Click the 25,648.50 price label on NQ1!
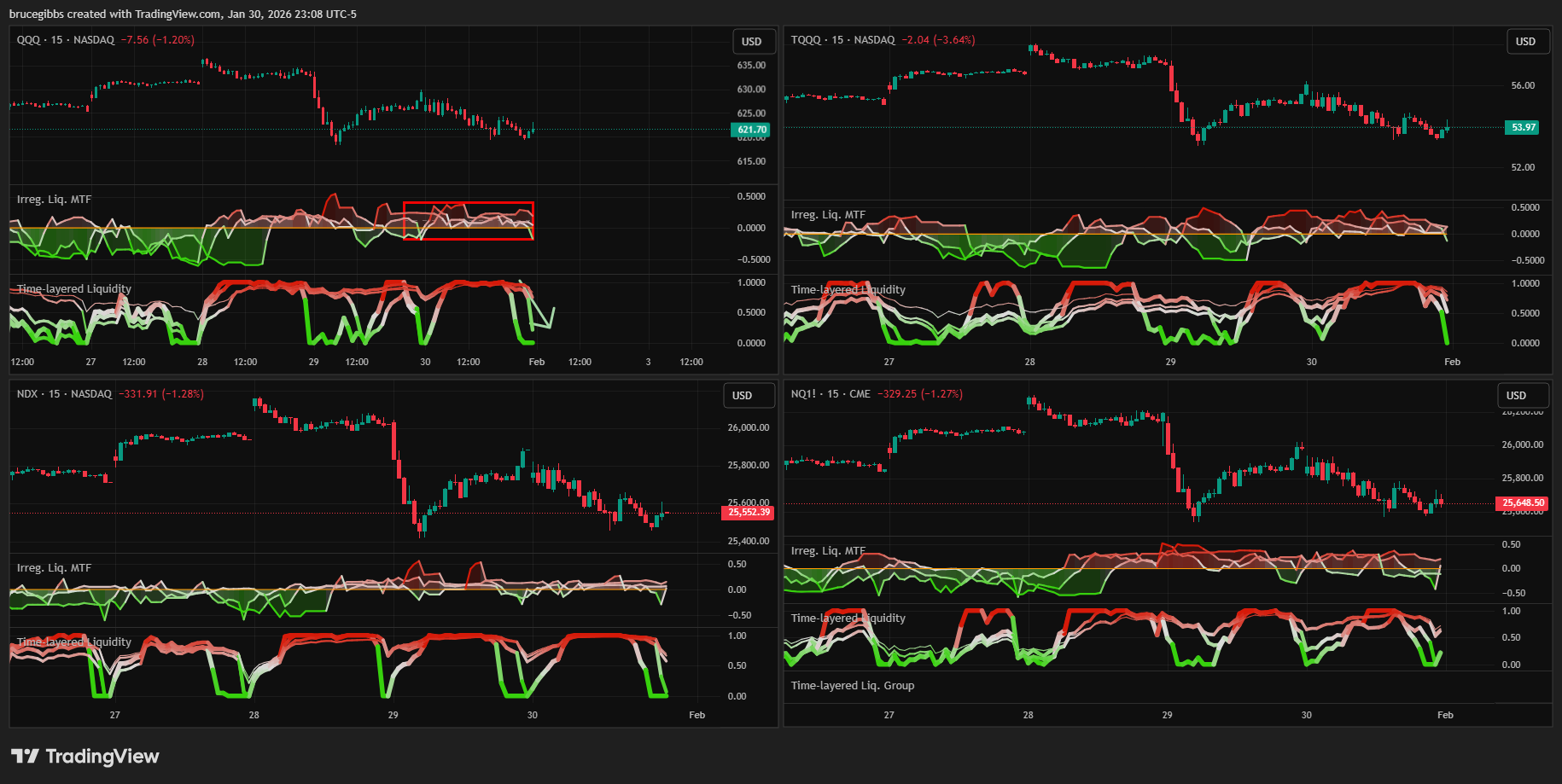The height and width of the screenshot is (784, 1562). [x=1523, y=503]
